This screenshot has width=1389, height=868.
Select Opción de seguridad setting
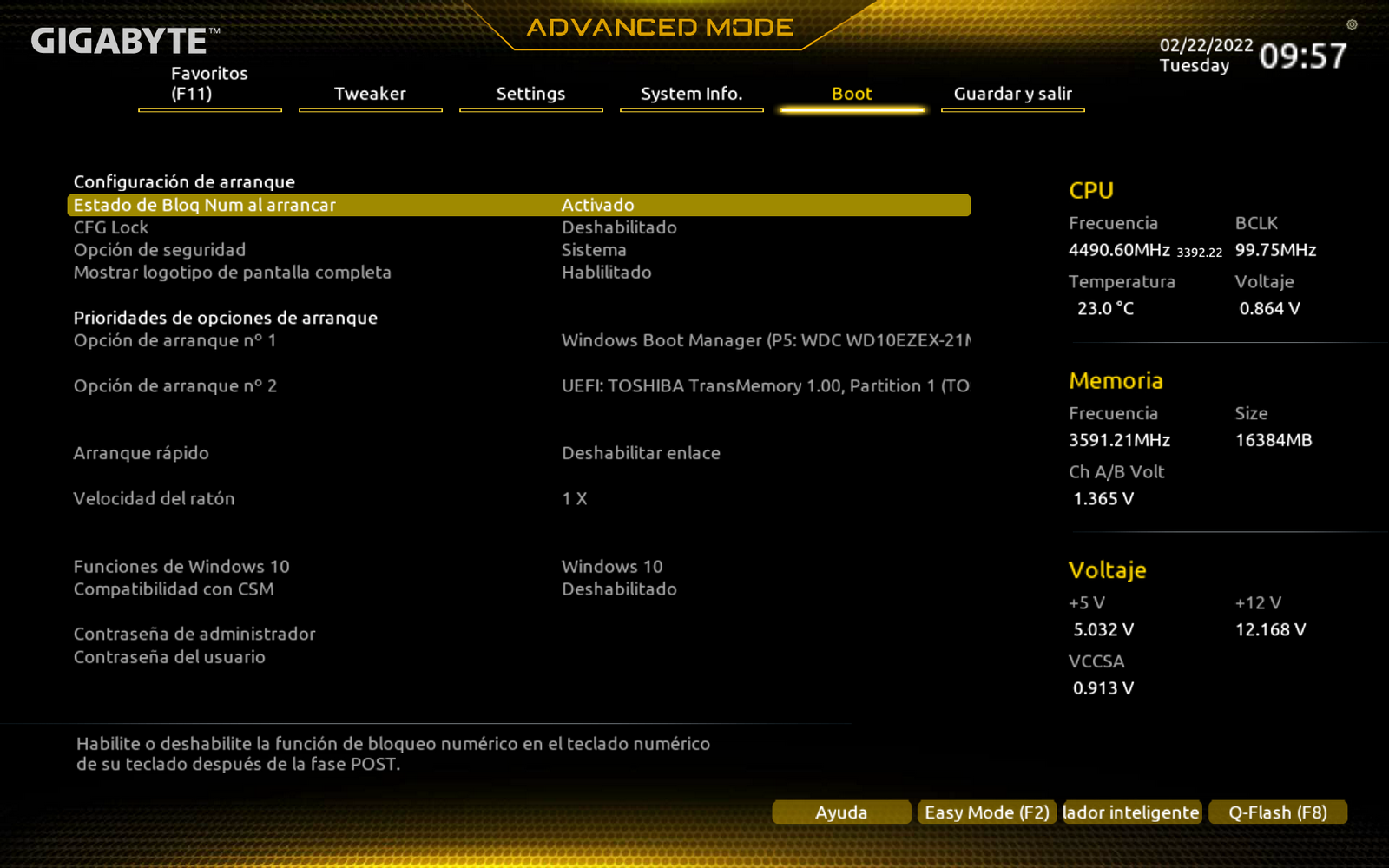[160, 250]
